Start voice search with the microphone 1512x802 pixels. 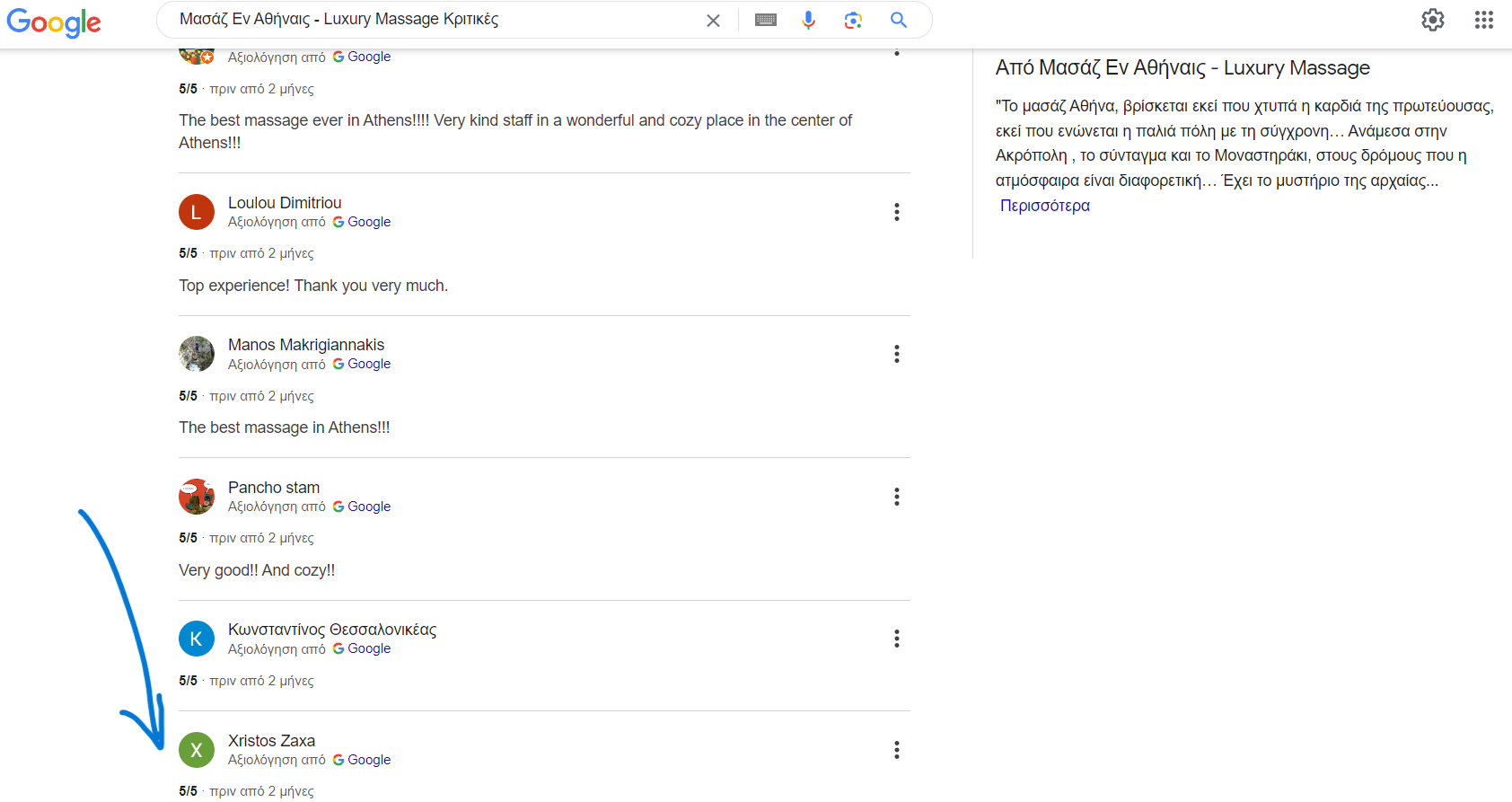808,20
